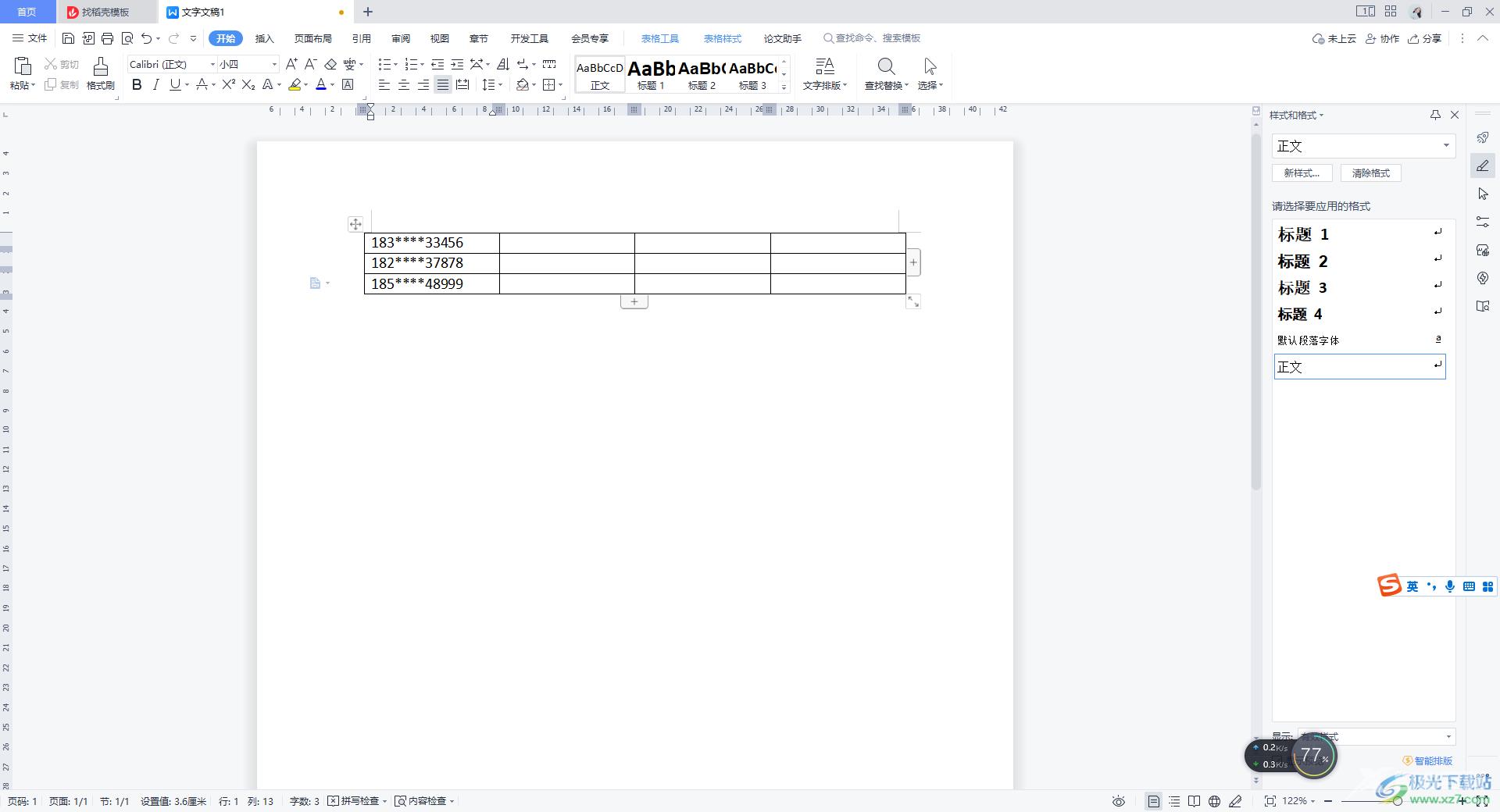The width and height of the screenshot is (1500, 812).
Task: Enable Eye protection mode icon
Action: coord(1119,801)
